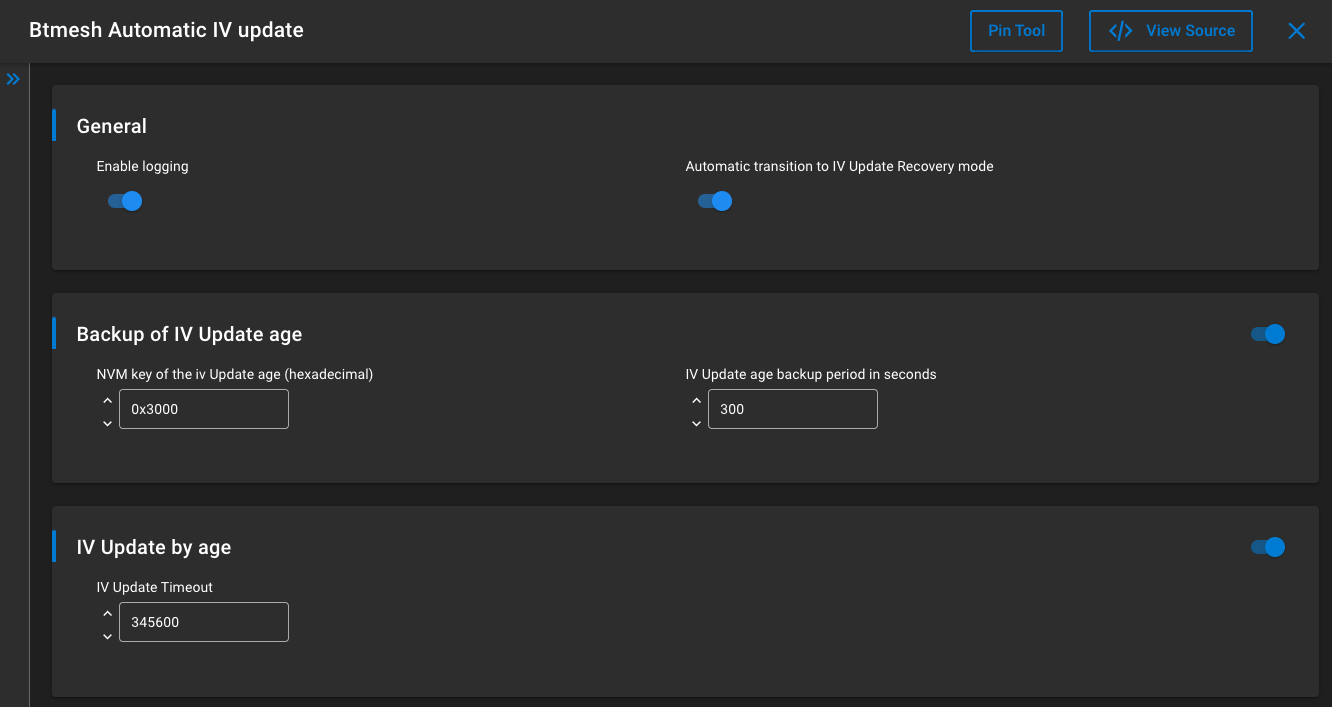Expand the collapsed sidebar using the chevron icon
This screenshot has width=1332, height=707.
click(13, 78)
